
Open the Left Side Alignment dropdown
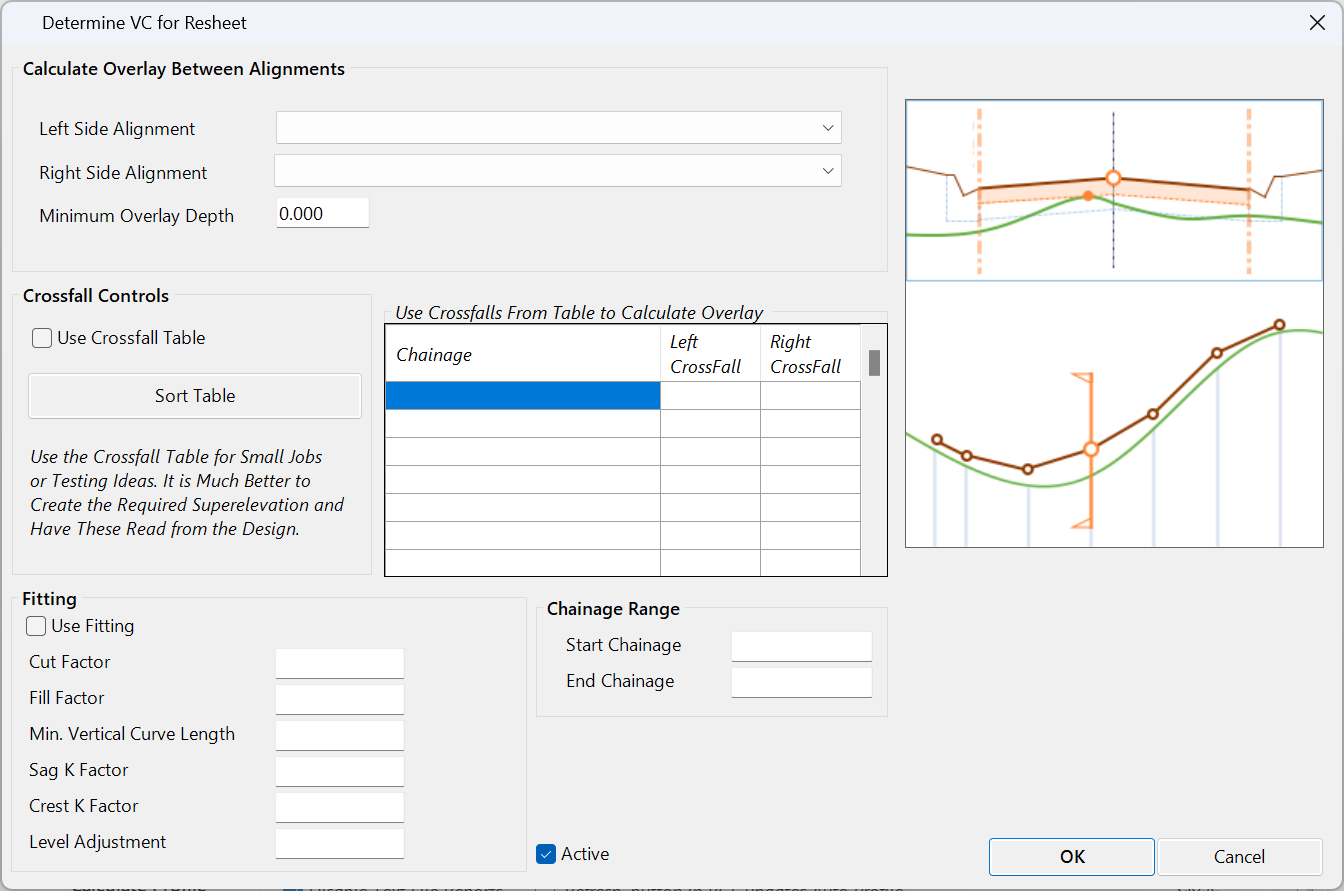tap(559, 128)
